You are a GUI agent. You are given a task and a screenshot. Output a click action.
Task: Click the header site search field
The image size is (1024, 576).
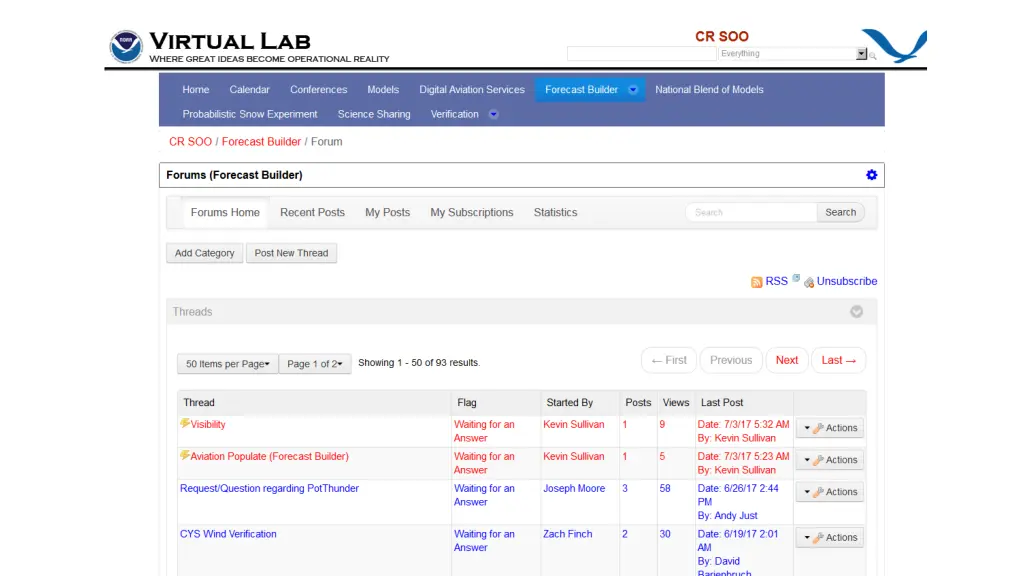pyautogui.click(x=641, y=54)
